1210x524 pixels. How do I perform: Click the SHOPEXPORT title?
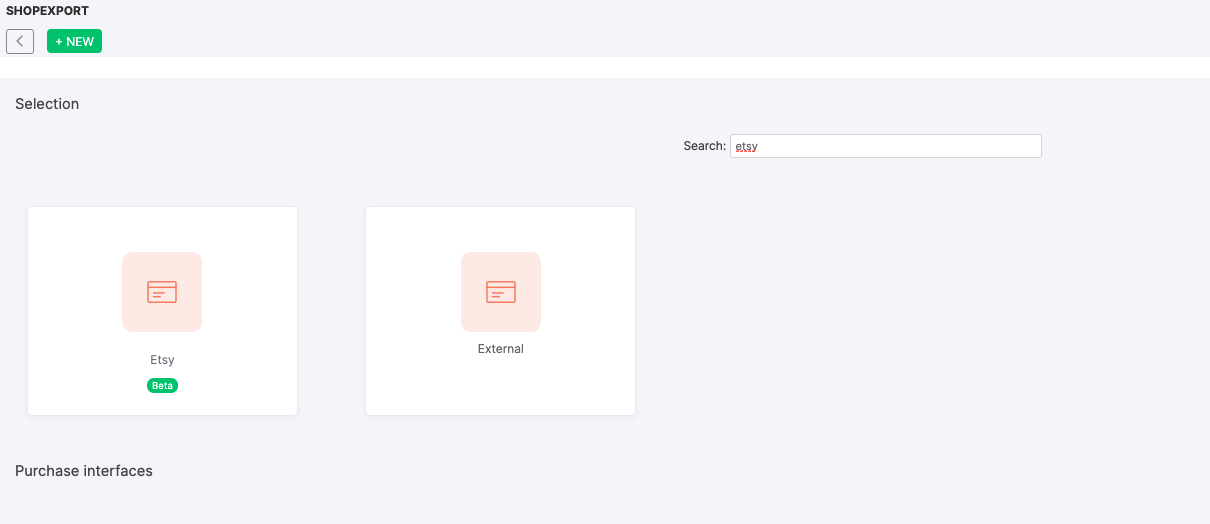pos(47,11)
